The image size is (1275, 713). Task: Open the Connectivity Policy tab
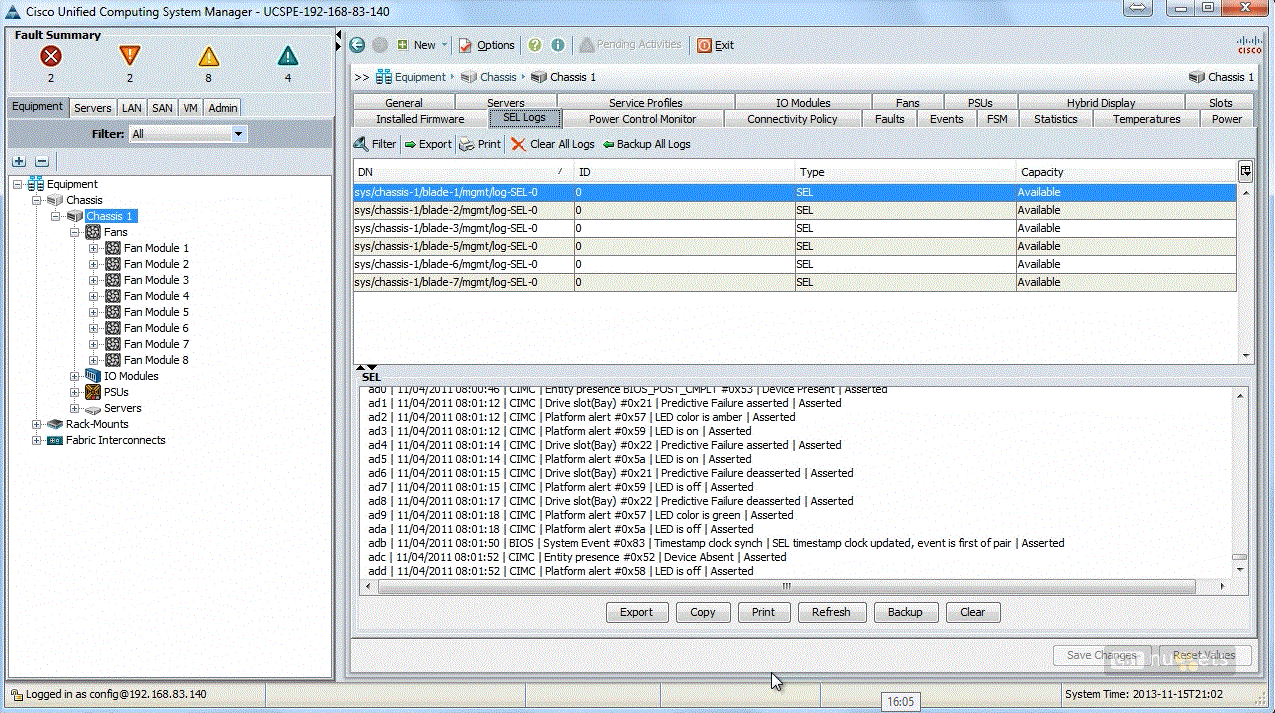[792, 119]
